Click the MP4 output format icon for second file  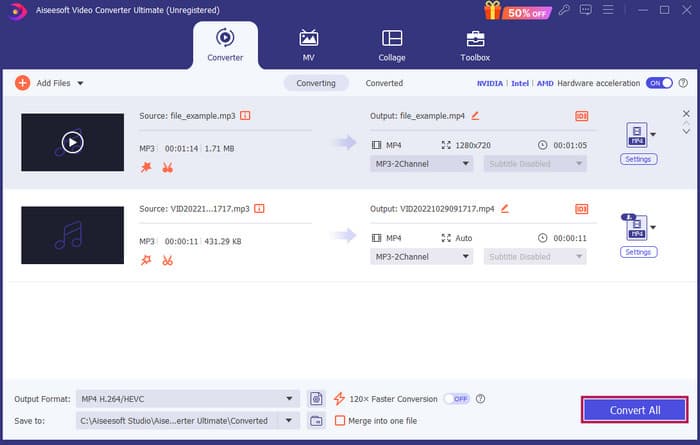pos(634,226)
